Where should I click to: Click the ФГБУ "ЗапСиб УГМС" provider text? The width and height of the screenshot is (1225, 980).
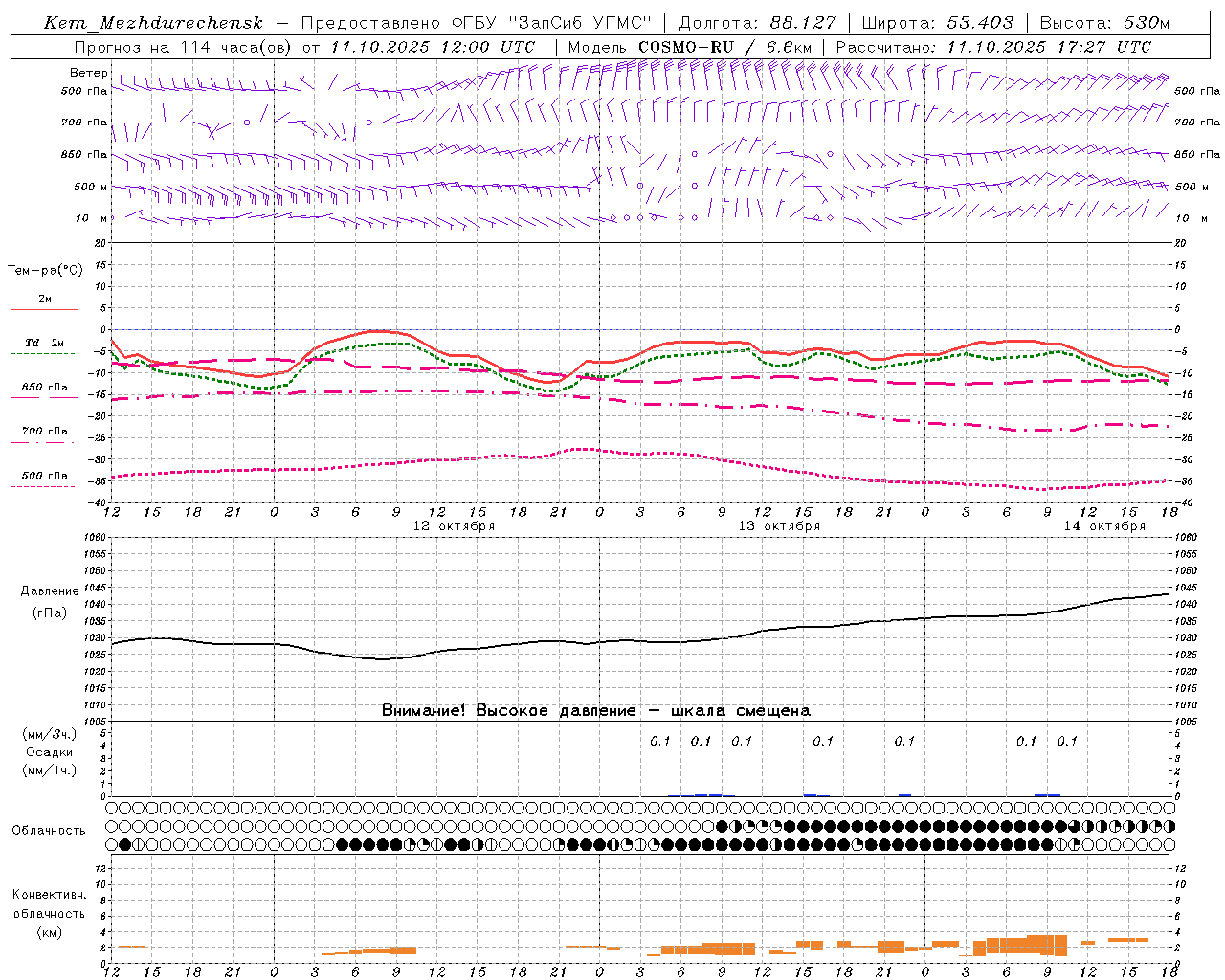tap(552, 23)
